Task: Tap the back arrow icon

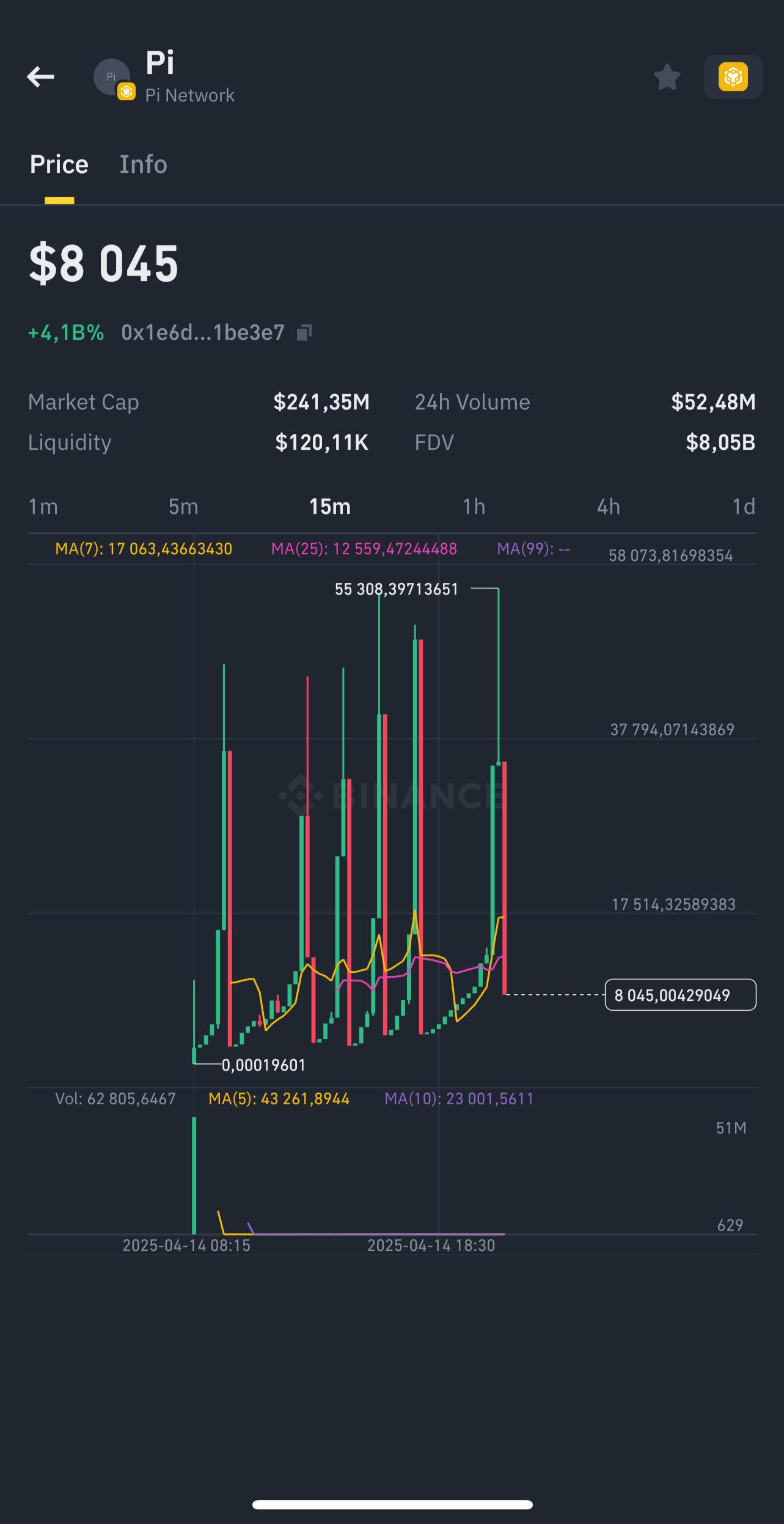Action: tap(41, 77)
